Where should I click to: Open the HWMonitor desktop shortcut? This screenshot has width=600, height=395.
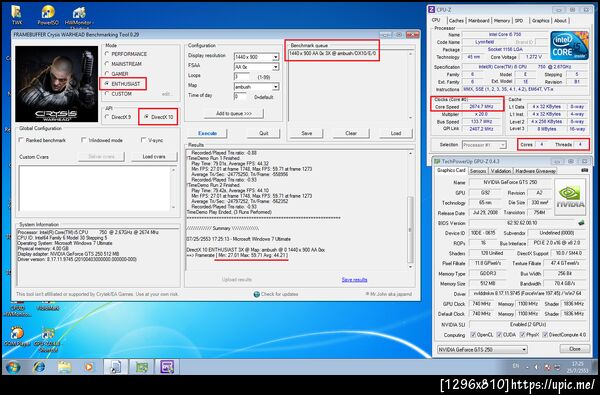[78, 16]
